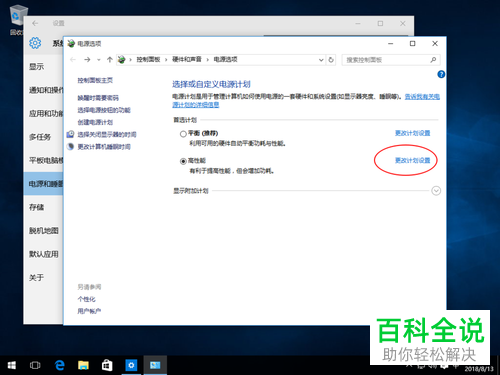Click the back arrow in Power Options window
Image resolution: width=500 pixels, height=375 pixels.
click(73, 60)
